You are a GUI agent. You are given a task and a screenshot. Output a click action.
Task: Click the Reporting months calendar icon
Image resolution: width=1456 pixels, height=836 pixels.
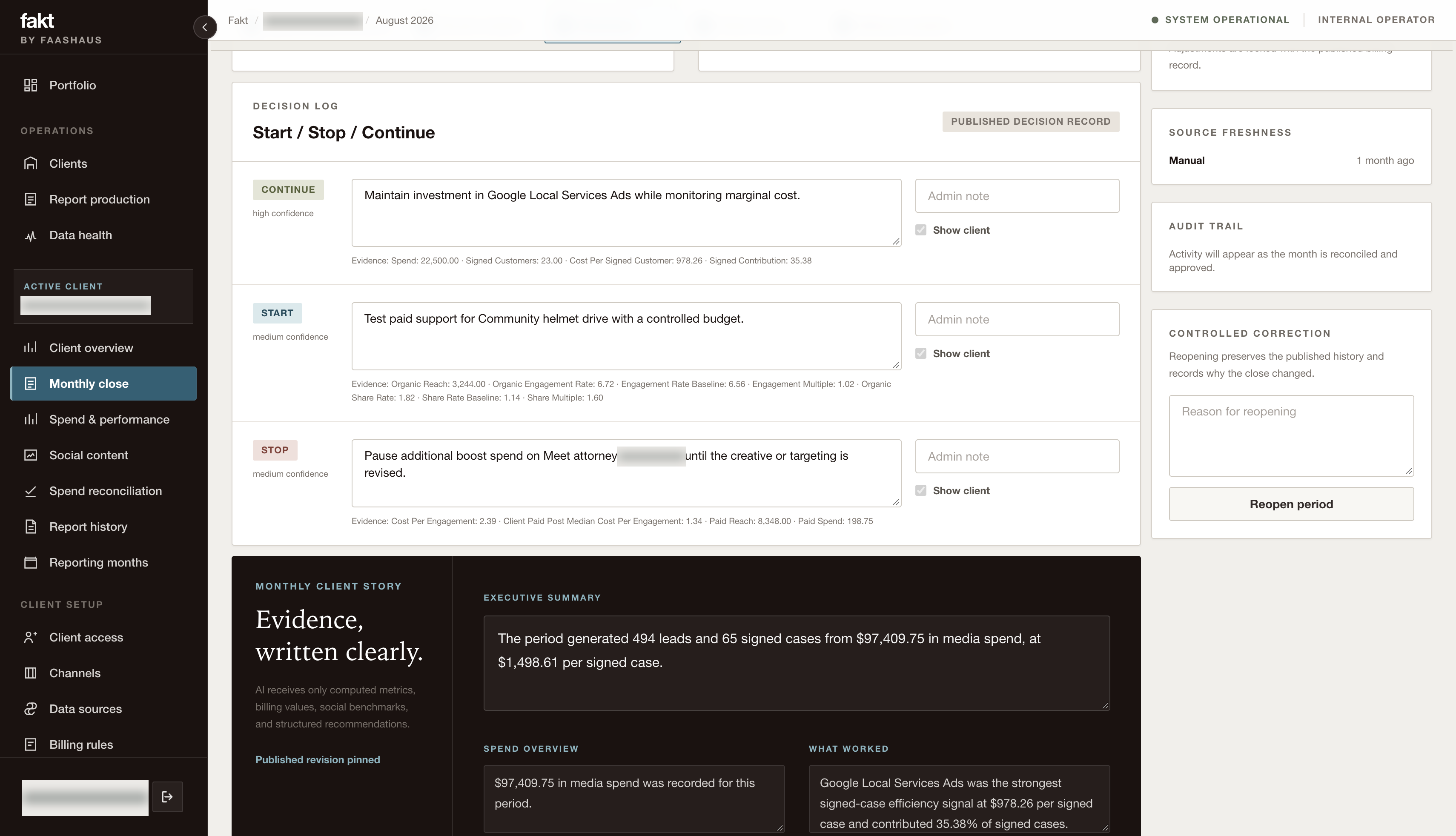30,563
